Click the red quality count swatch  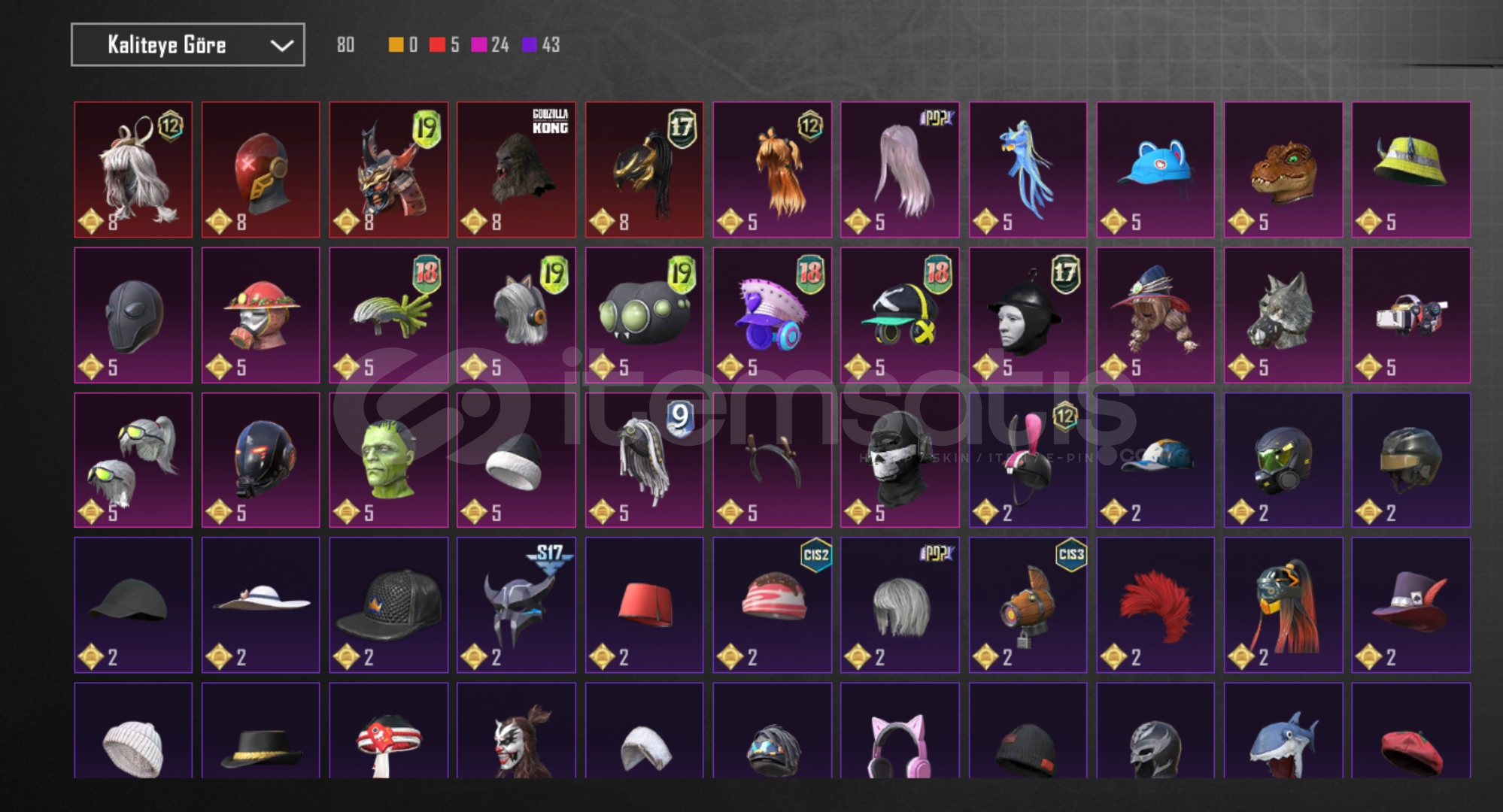click(x=437, y=45)
